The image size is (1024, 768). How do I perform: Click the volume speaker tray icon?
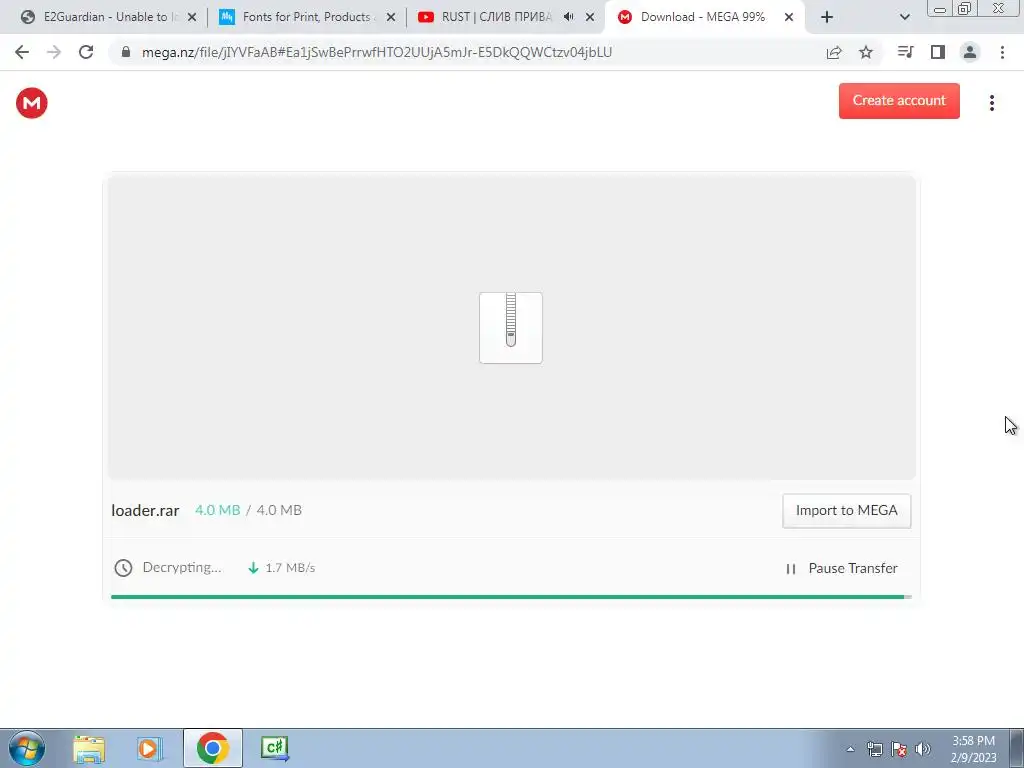click(x=923, y=749)
